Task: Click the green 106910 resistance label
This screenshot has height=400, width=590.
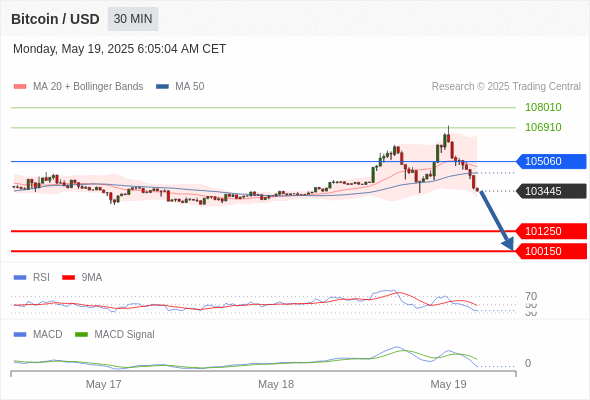Action: (543, 127)
